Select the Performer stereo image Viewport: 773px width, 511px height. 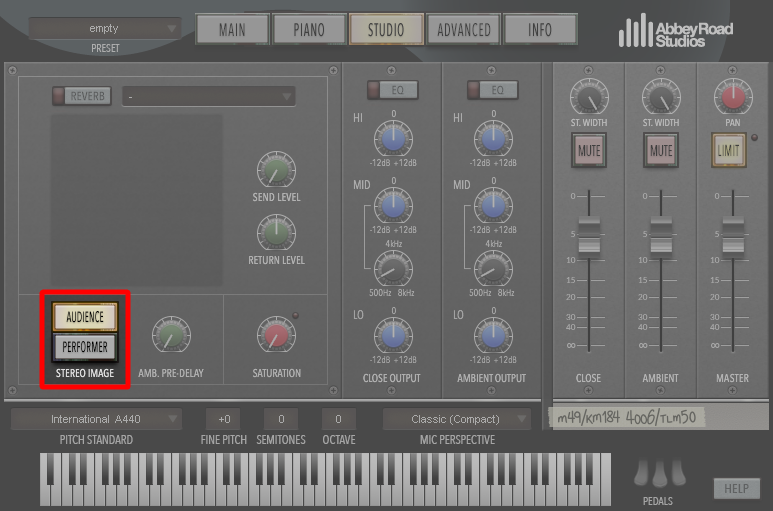coord(85,347)
